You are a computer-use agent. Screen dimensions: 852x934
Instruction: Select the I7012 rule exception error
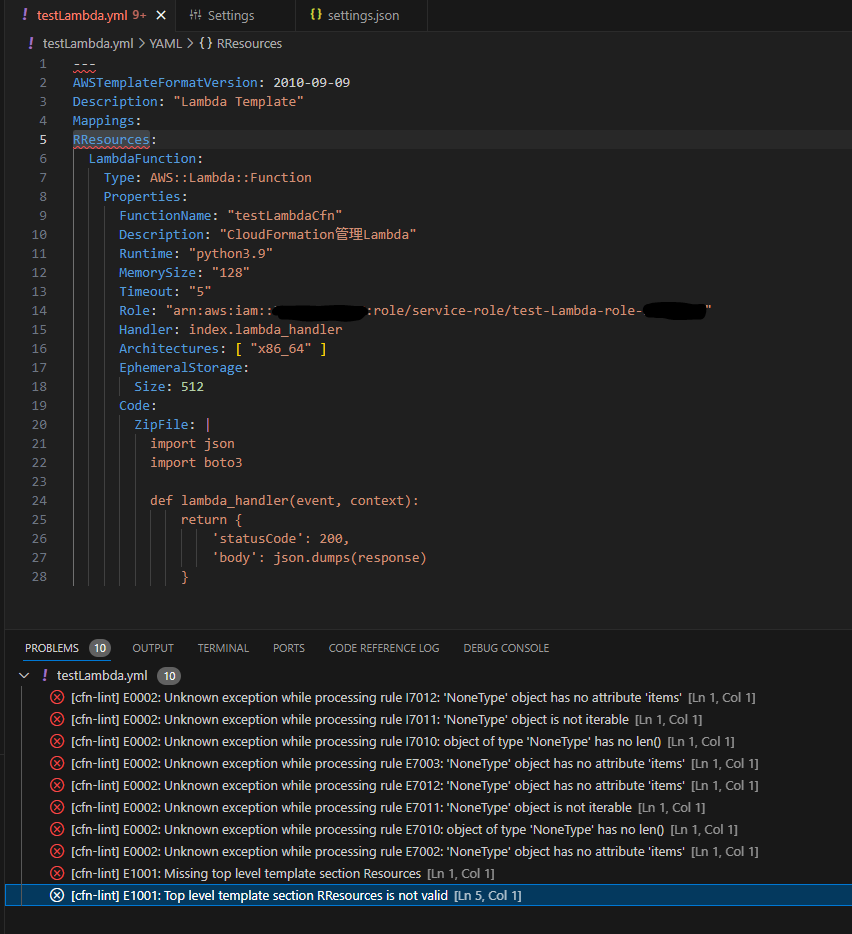[428, 698]
